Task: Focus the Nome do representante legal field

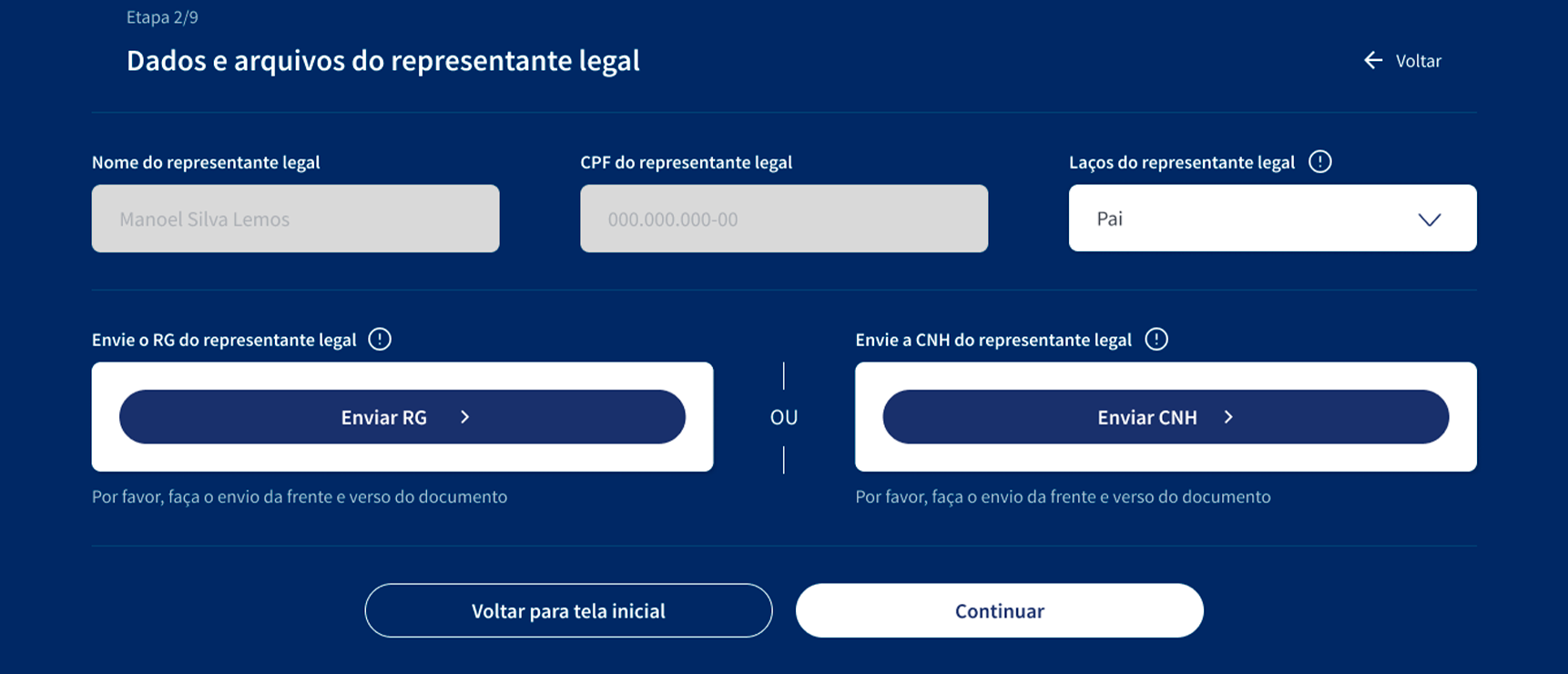Action: coord(295,219)
